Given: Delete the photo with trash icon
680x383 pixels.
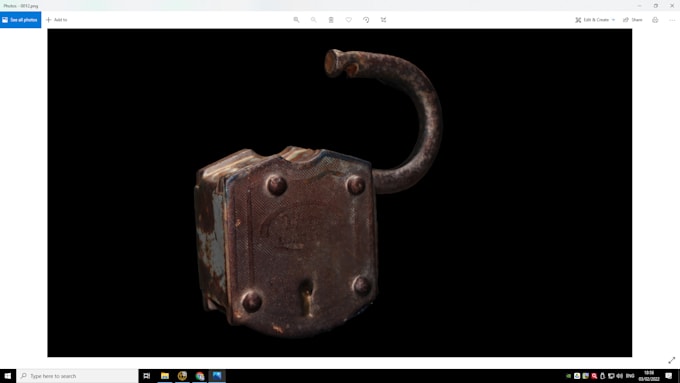Looking at the screenshot, I should (331, 20).
